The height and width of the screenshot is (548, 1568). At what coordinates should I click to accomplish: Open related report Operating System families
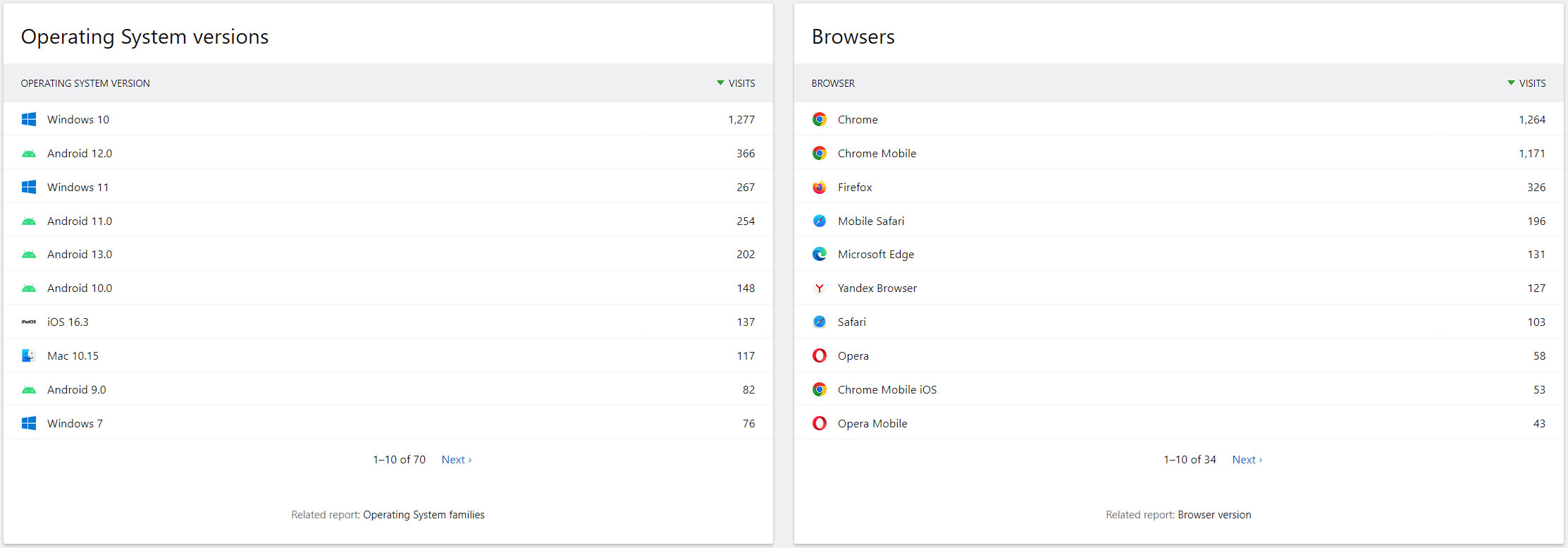424,515
